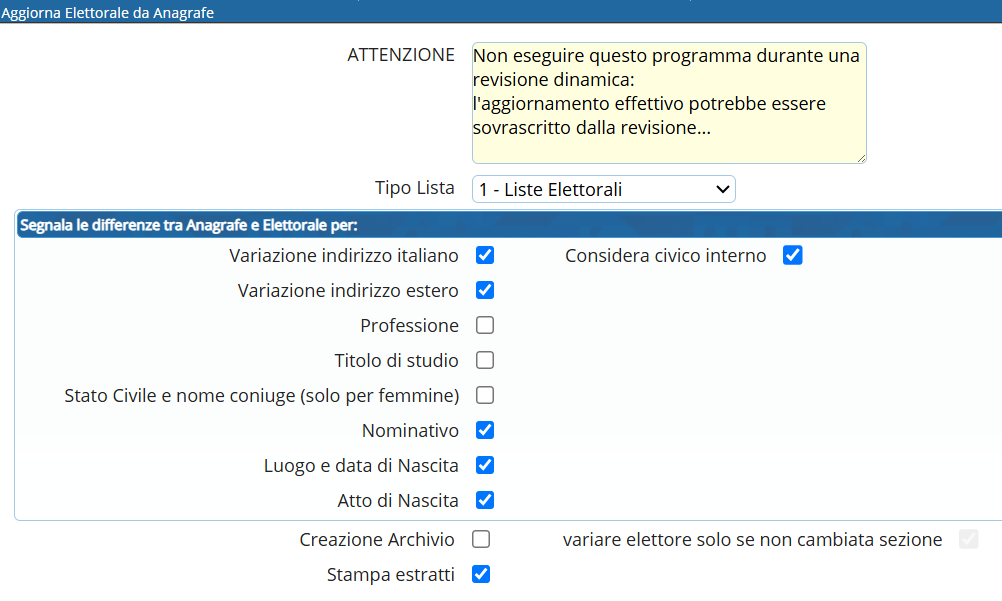Uncheck Variazione indirizzo italiano checkbox
The height and width of the screenshot is (601, 1002).
[485, 255]
